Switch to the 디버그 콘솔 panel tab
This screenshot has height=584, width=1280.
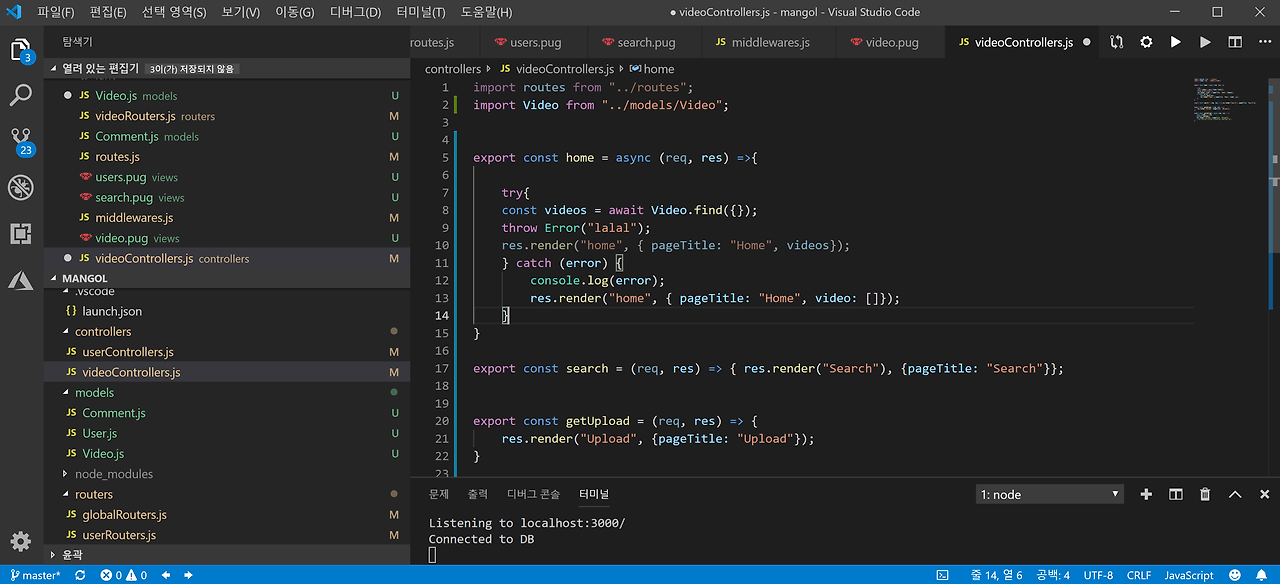(x=533, y=494)
